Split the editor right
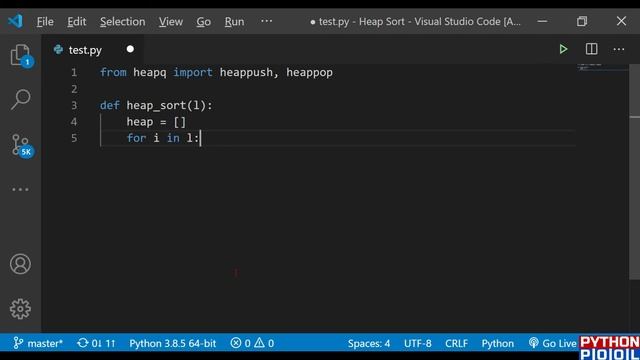Viewport: 640px width, 360px height. point(591,49)
